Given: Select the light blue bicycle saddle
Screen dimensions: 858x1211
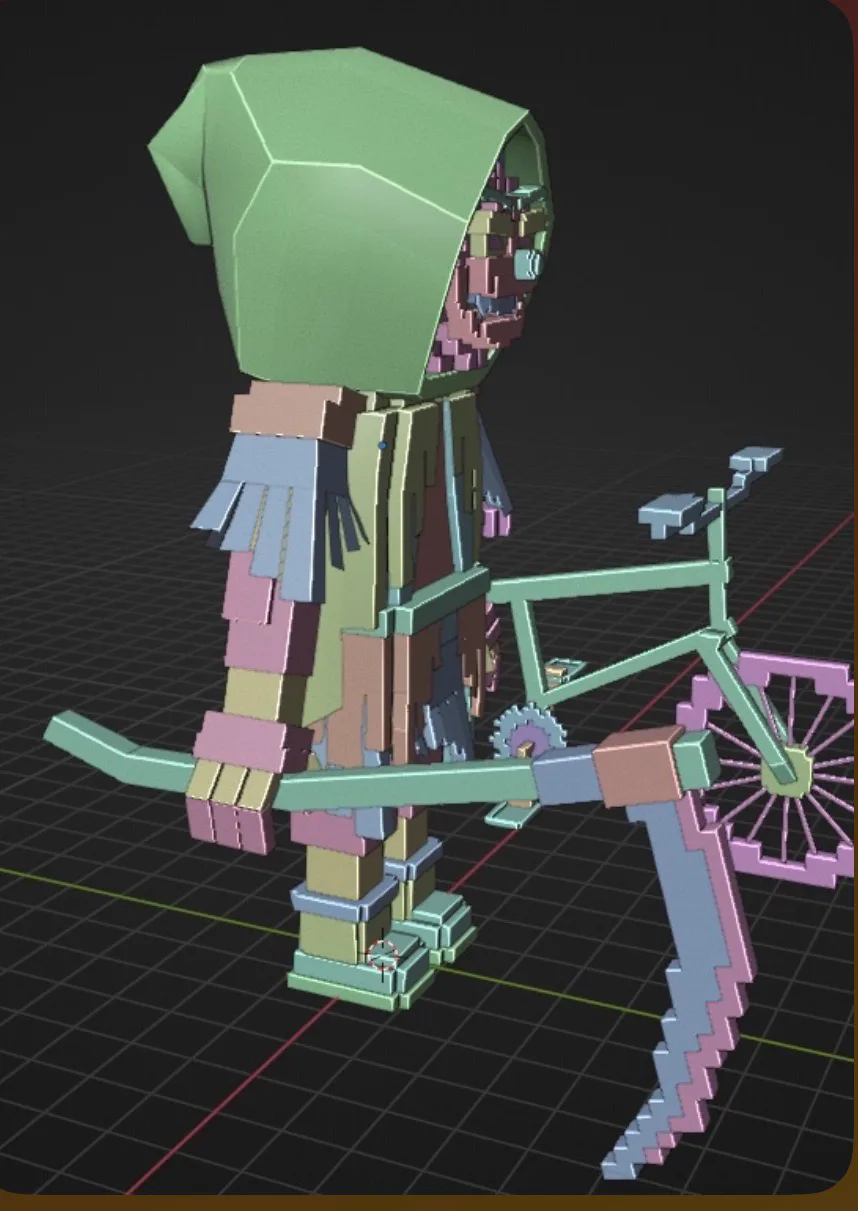Looking at the screenshot, I should coord(674,512).
